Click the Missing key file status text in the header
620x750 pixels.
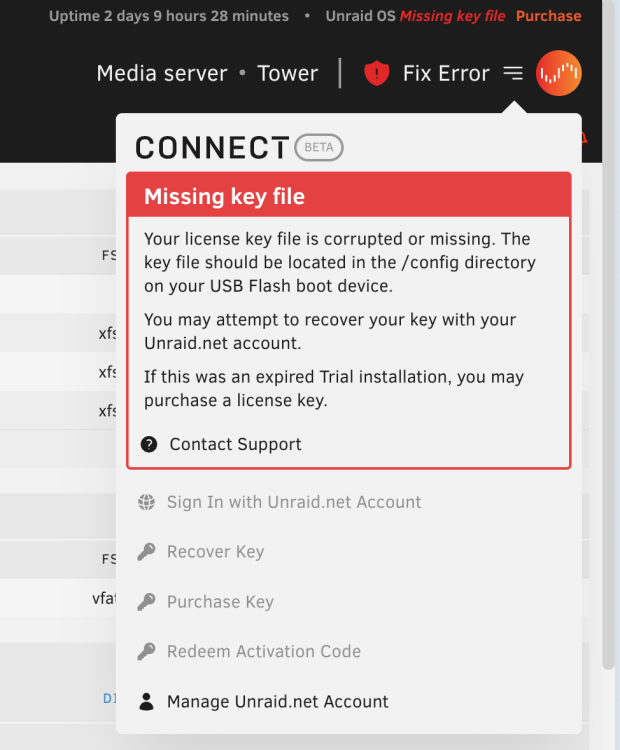pyautogui.click(x=453, y=16)
